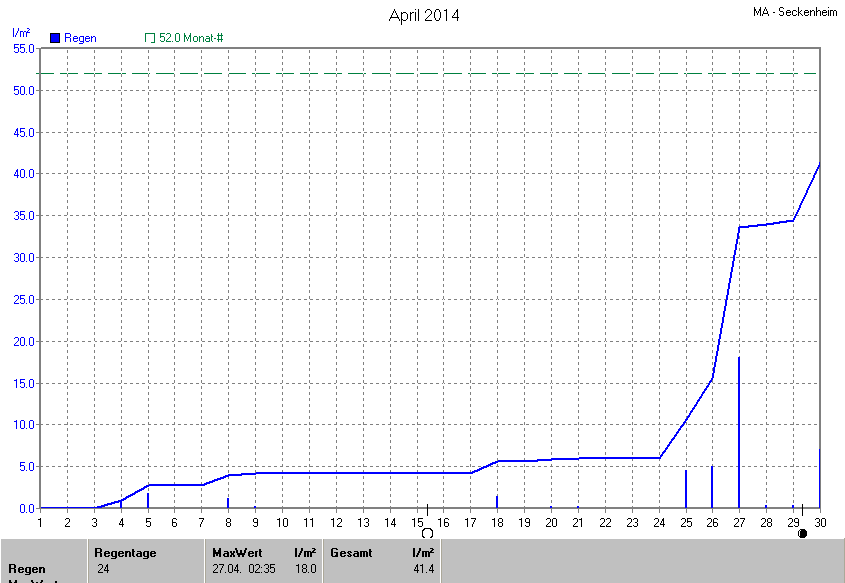Screen dimensions: 845x583
Task: Click the full moon symbol below day 15
Action: coord(427,534)
